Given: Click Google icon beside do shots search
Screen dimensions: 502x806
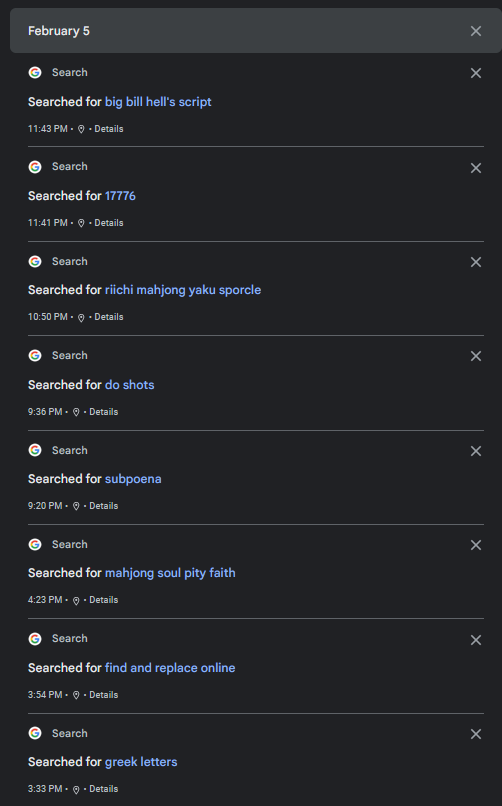Looking at the screenshot, I should (x=35, y=356).
